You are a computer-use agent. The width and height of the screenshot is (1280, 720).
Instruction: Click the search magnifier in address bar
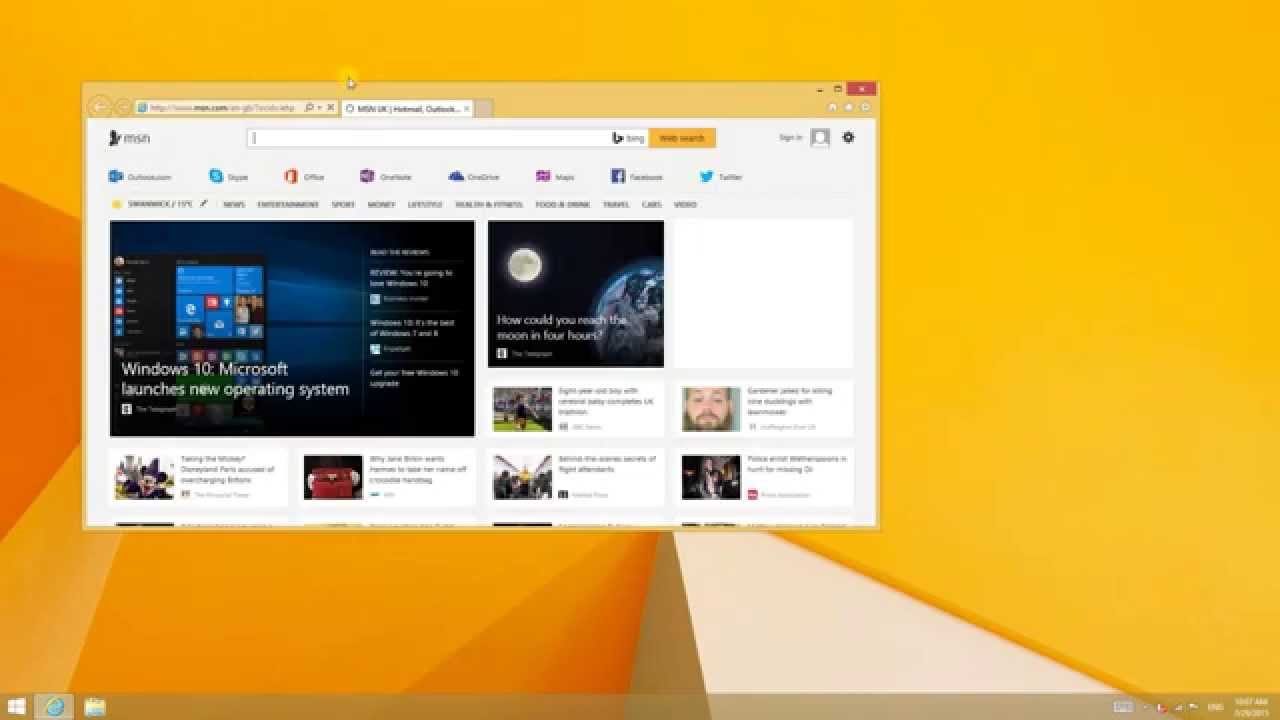coord(309,108)
